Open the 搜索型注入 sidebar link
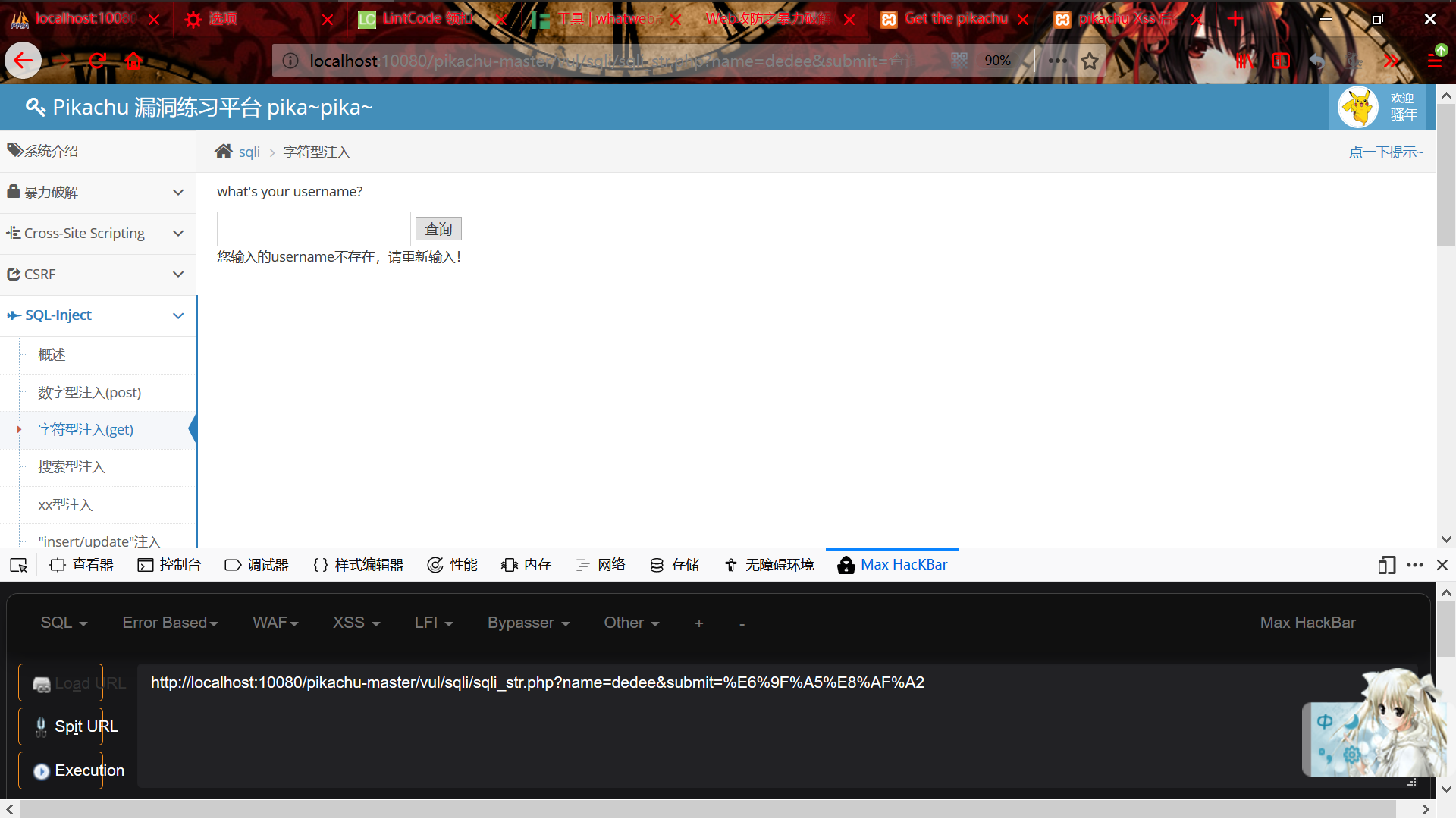 72,467
